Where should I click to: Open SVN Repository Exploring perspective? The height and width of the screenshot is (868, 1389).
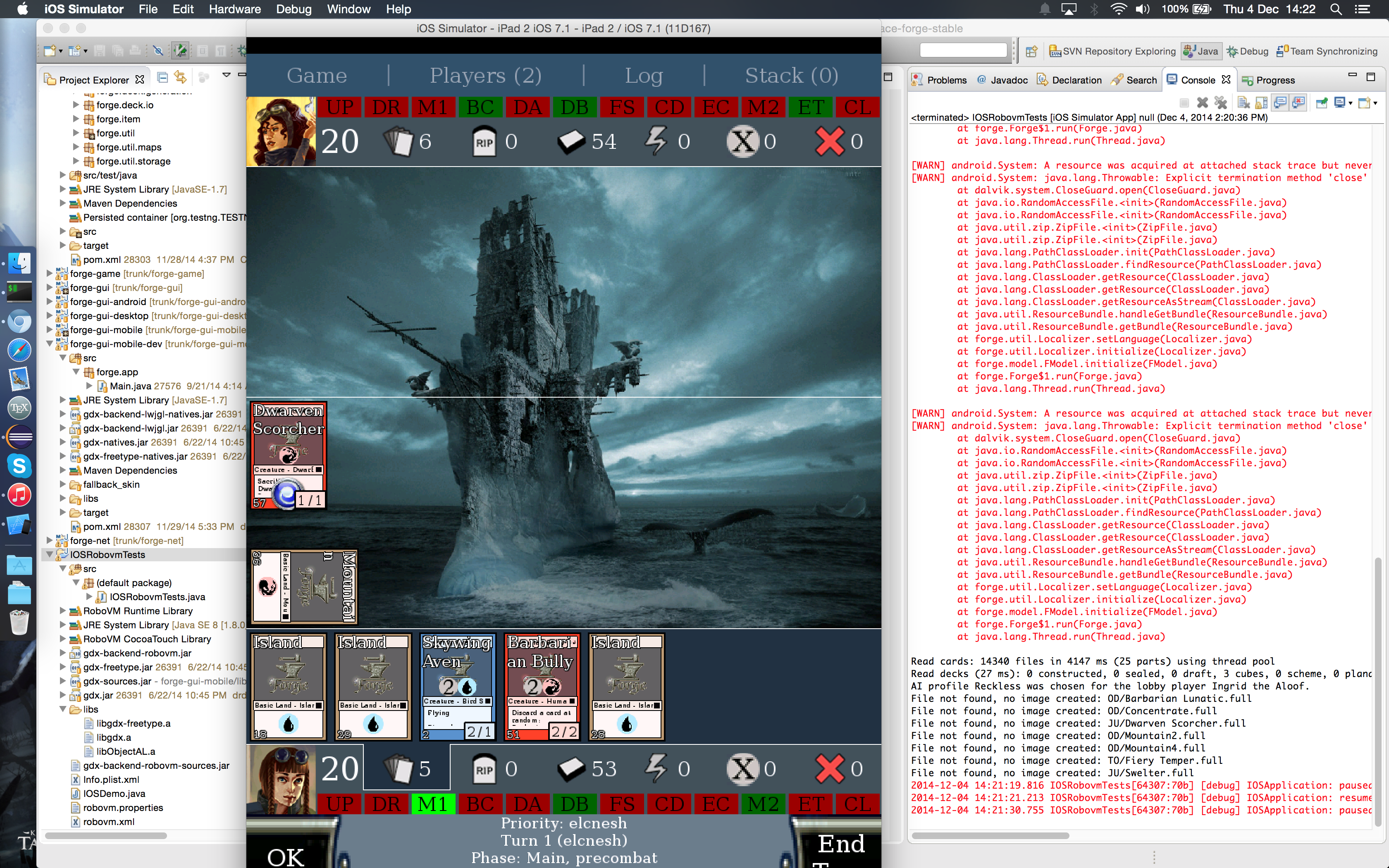coord(1112,51)
